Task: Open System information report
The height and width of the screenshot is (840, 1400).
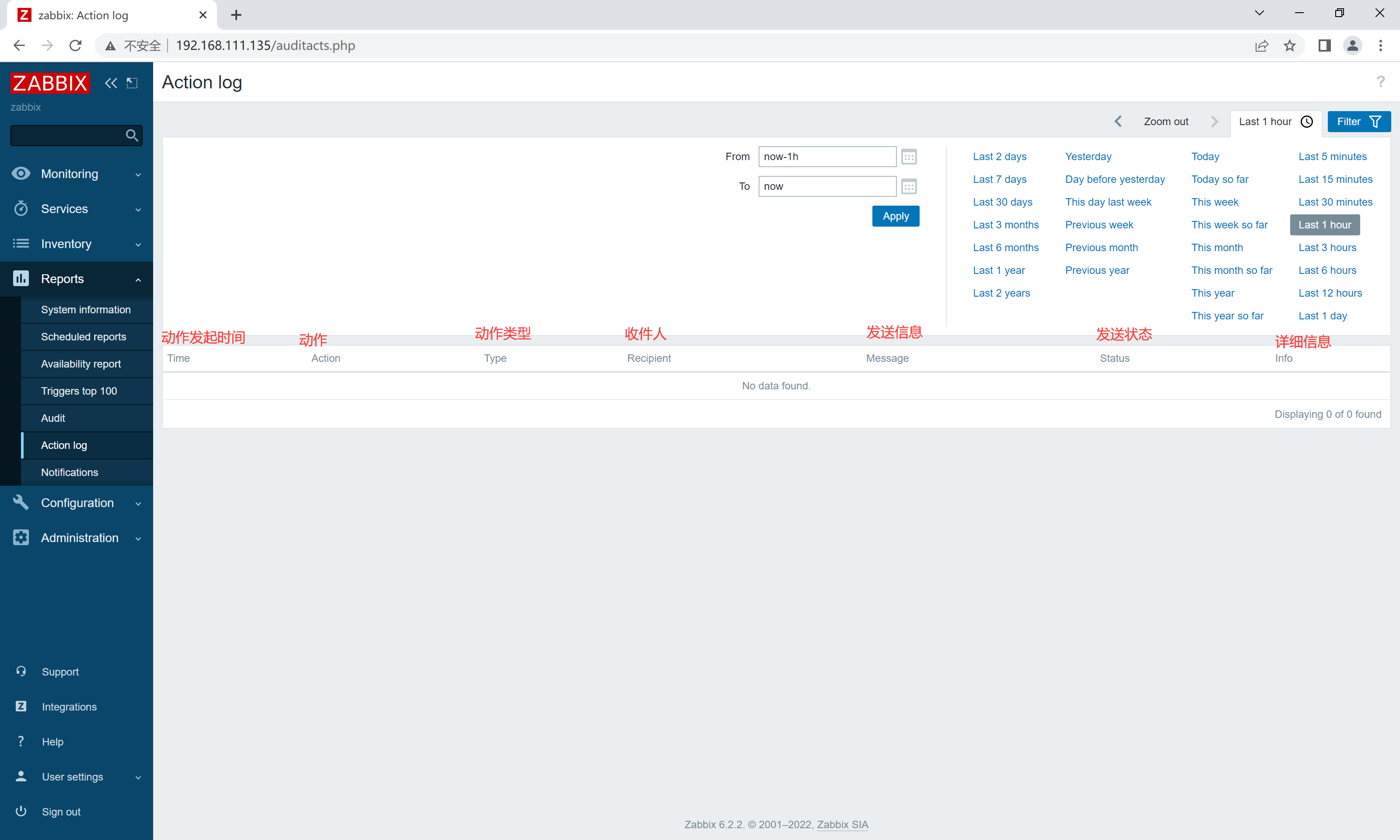Action: [86, 310]
